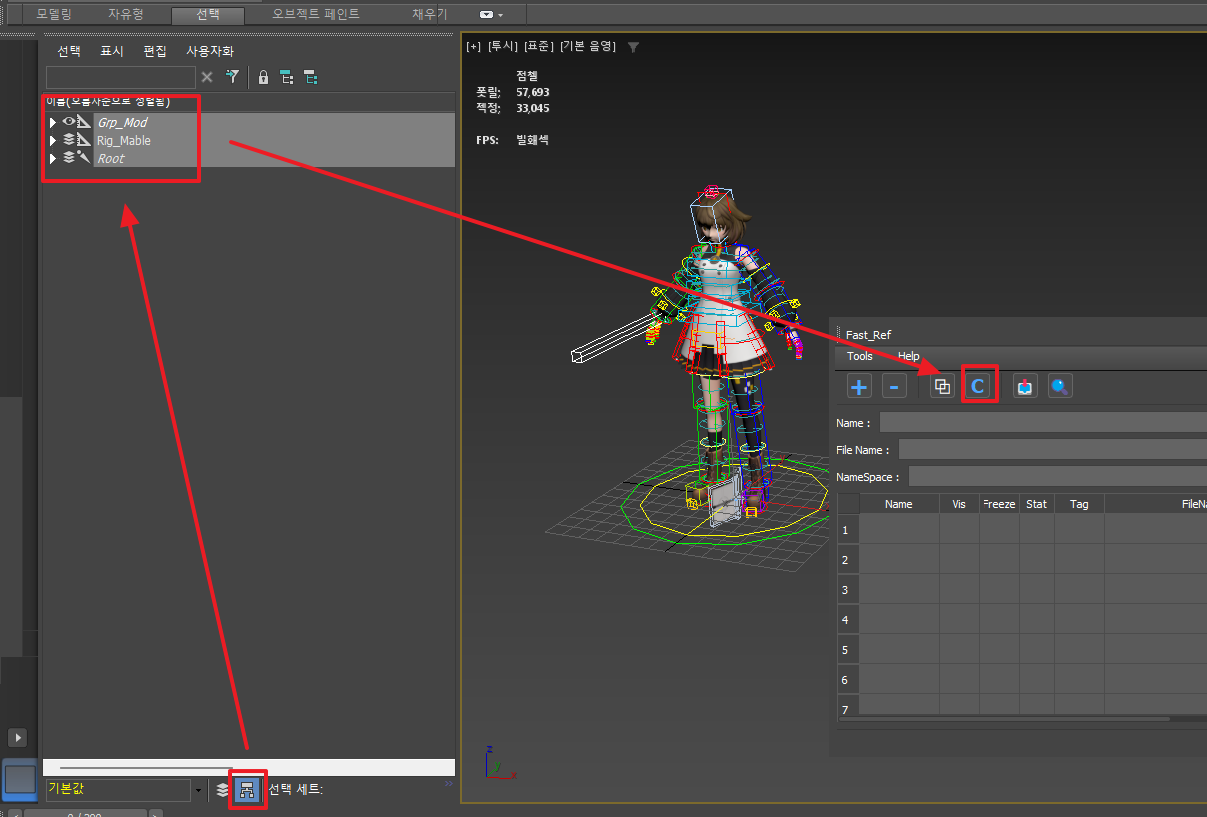This screenshot has height=817, width=1207.
Task: Click the layers stack icon beside 기본값 dropdown
Action: (222, 790)
